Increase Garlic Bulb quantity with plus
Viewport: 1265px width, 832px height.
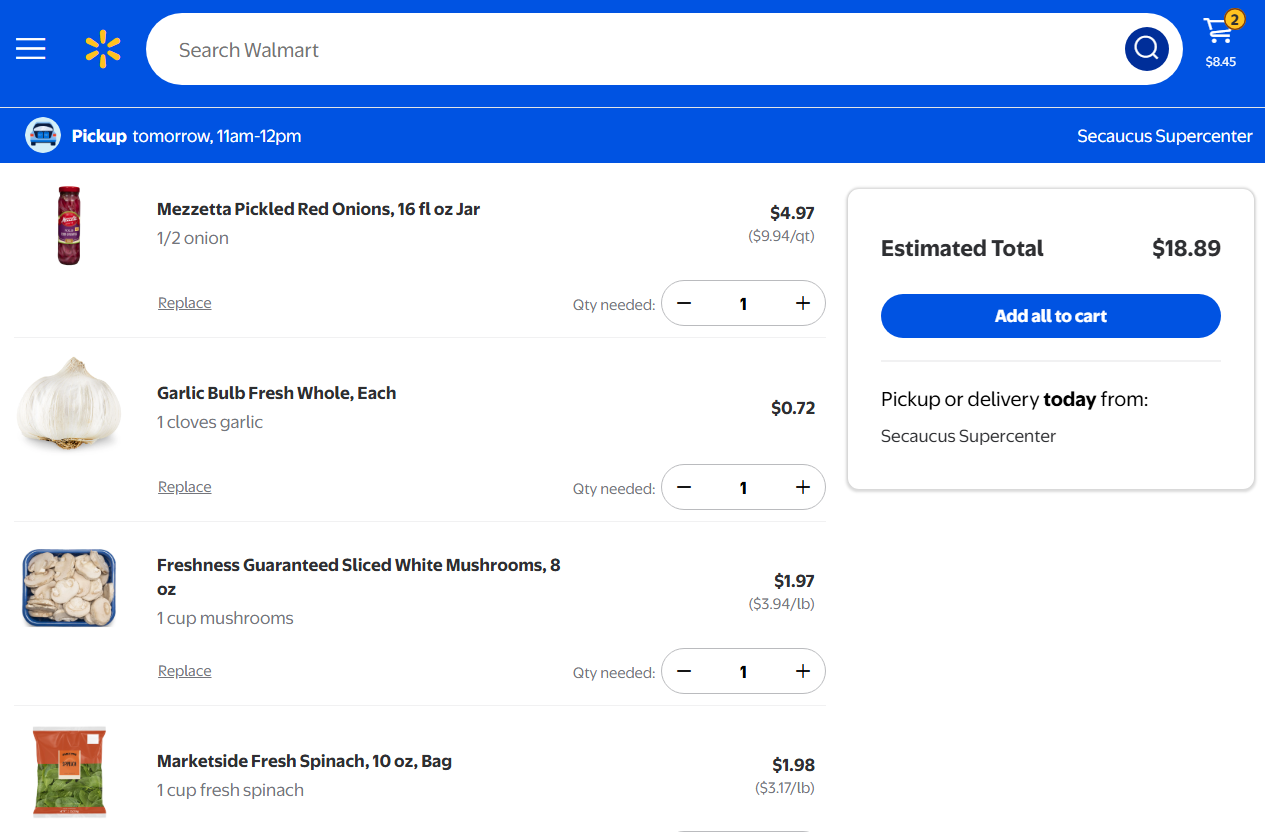(802, 488)
